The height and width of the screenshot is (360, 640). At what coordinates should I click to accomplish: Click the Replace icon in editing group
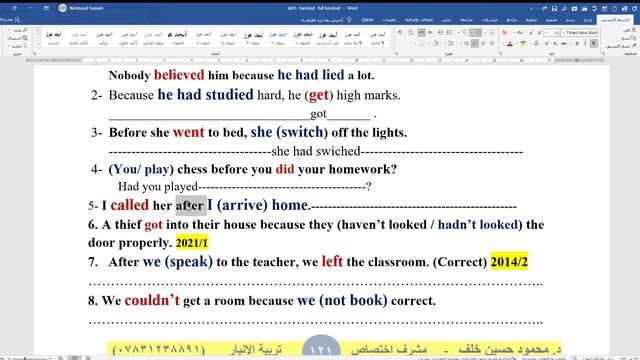(x=25, y=38)
